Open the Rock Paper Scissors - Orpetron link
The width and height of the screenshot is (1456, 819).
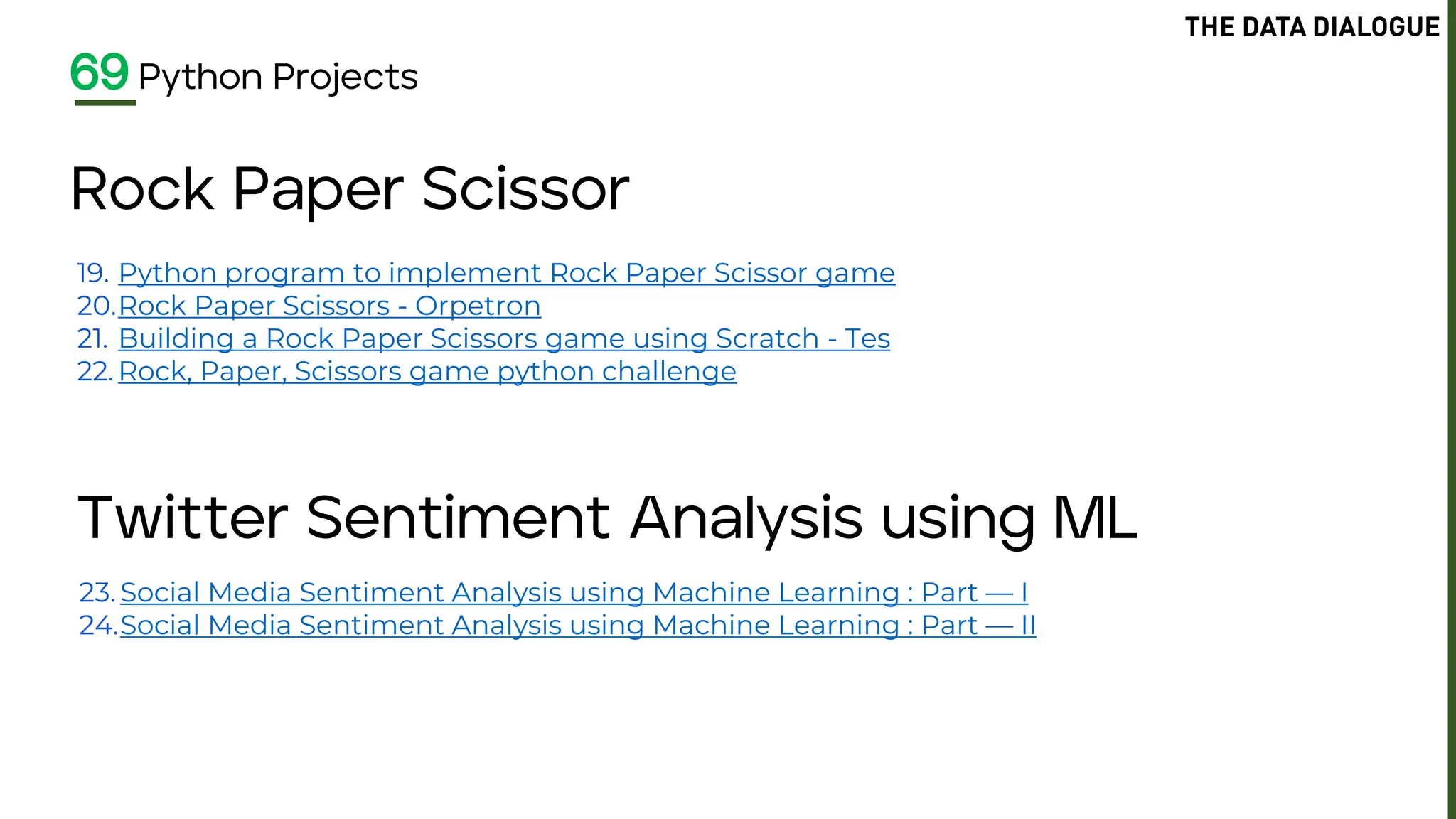coord(329,306)
